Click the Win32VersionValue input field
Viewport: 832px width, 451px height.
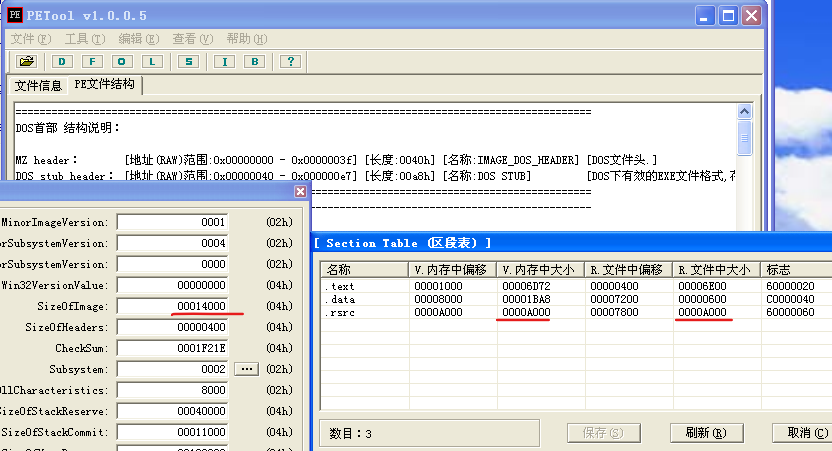point(172,285)
